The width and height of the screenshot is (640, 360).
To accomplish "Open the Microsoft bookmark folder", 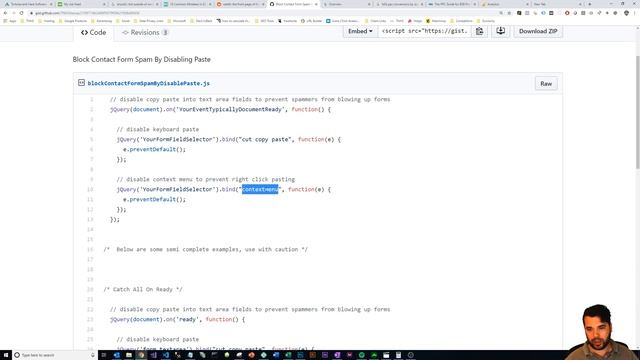I will click(x=176, y=21).
